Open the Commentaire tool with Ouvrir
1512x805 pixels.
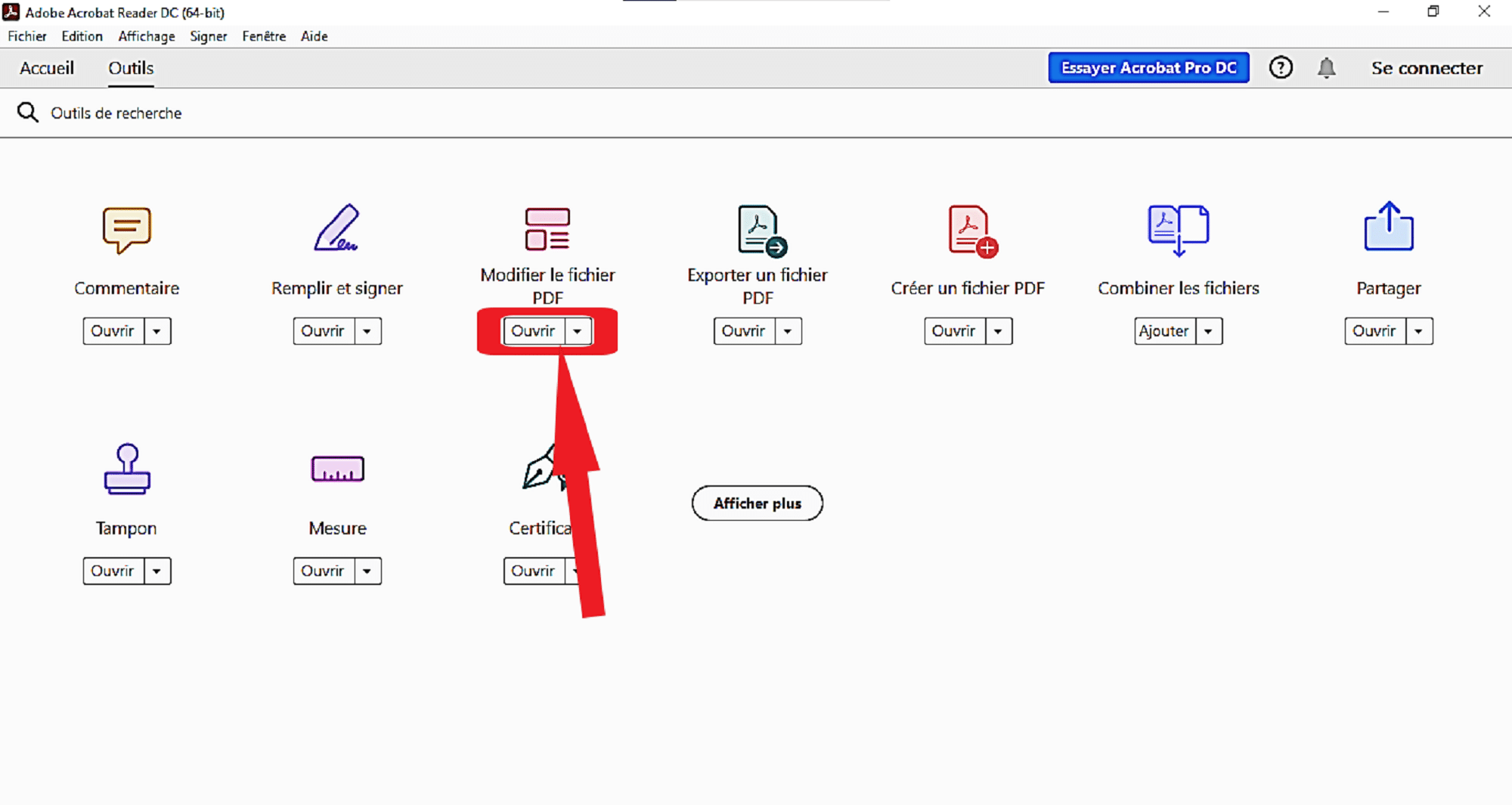click(113, 331)
